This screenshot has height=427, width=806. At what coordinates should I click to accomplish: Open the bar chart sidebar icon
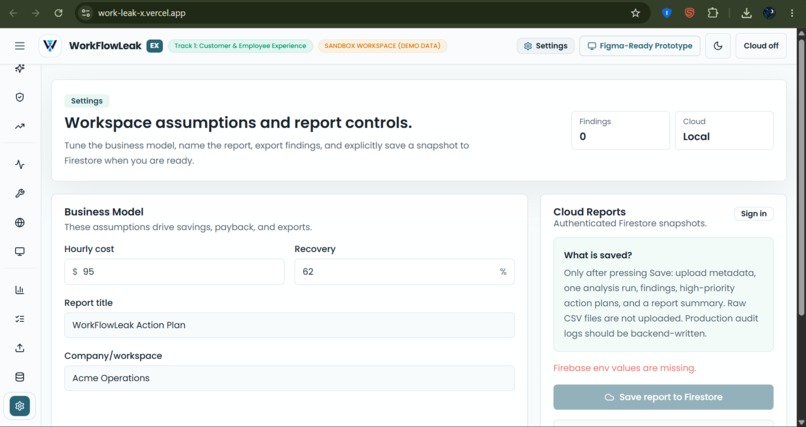point(20,290)
